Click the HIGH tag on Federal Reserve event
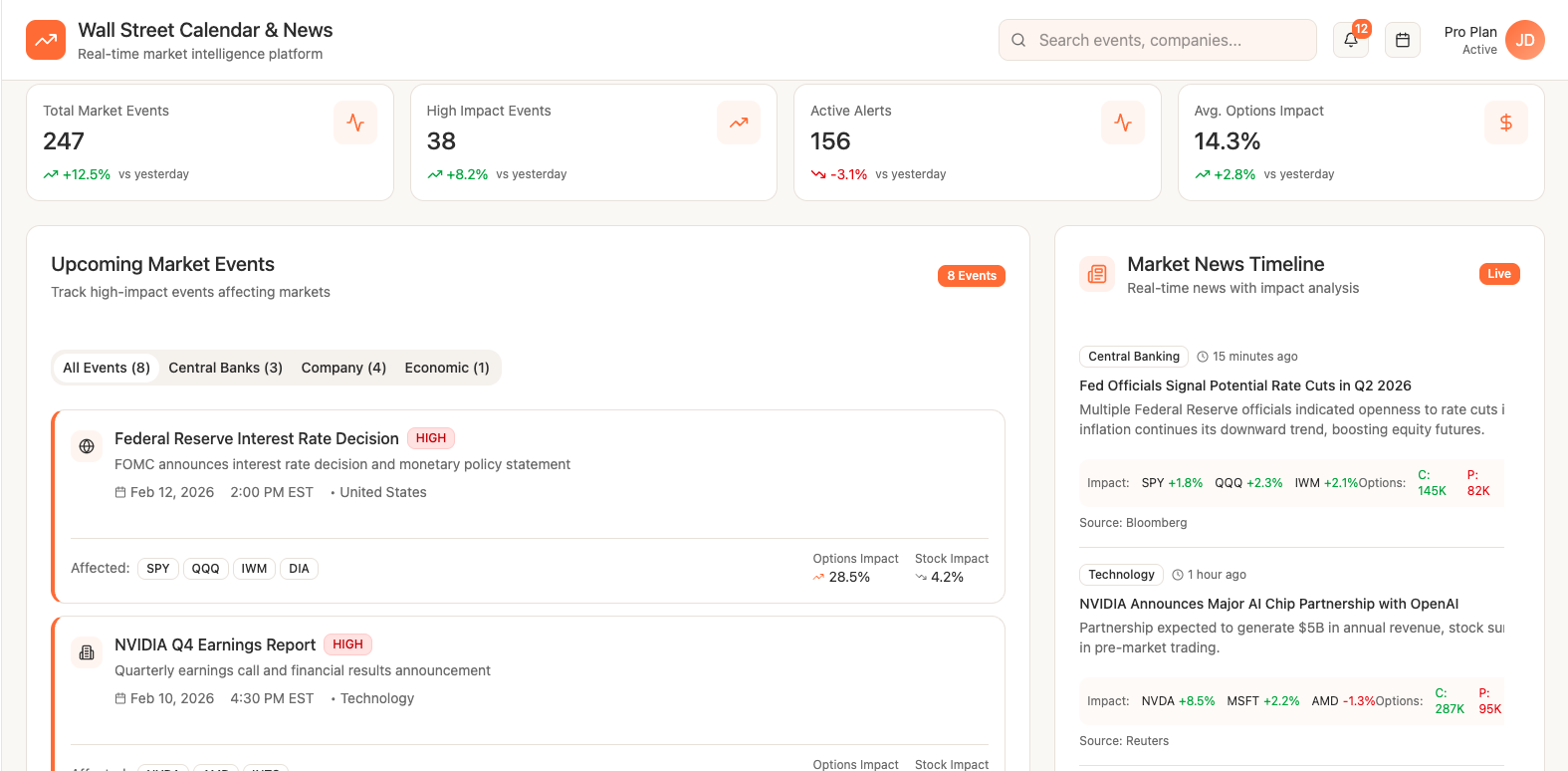 (431, 438)
